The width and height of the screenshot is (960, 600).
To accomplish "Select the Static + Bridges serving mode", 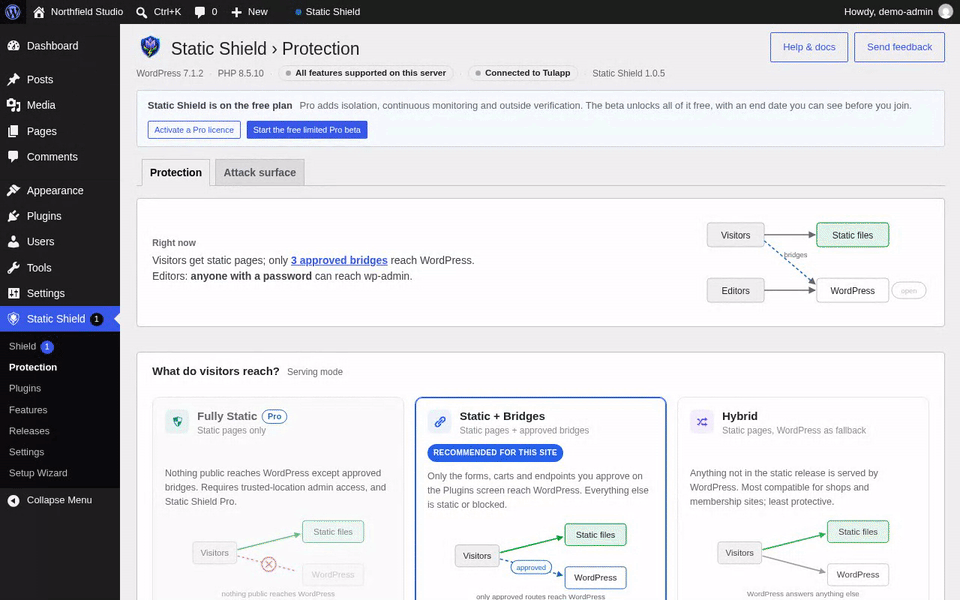I will tap(541, 499).
